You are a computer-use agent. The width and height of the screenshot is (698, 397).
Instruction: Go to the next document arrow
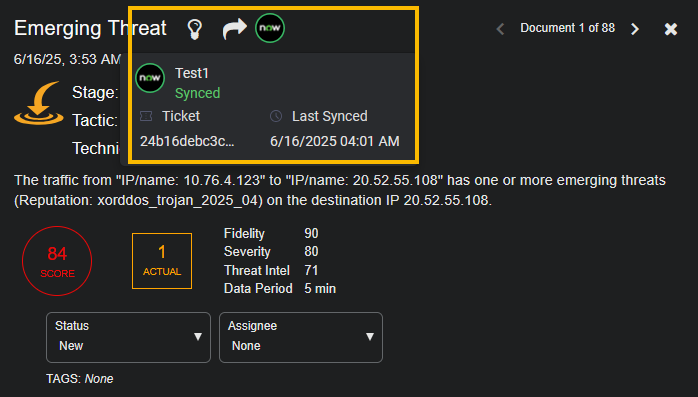point(635,29)
